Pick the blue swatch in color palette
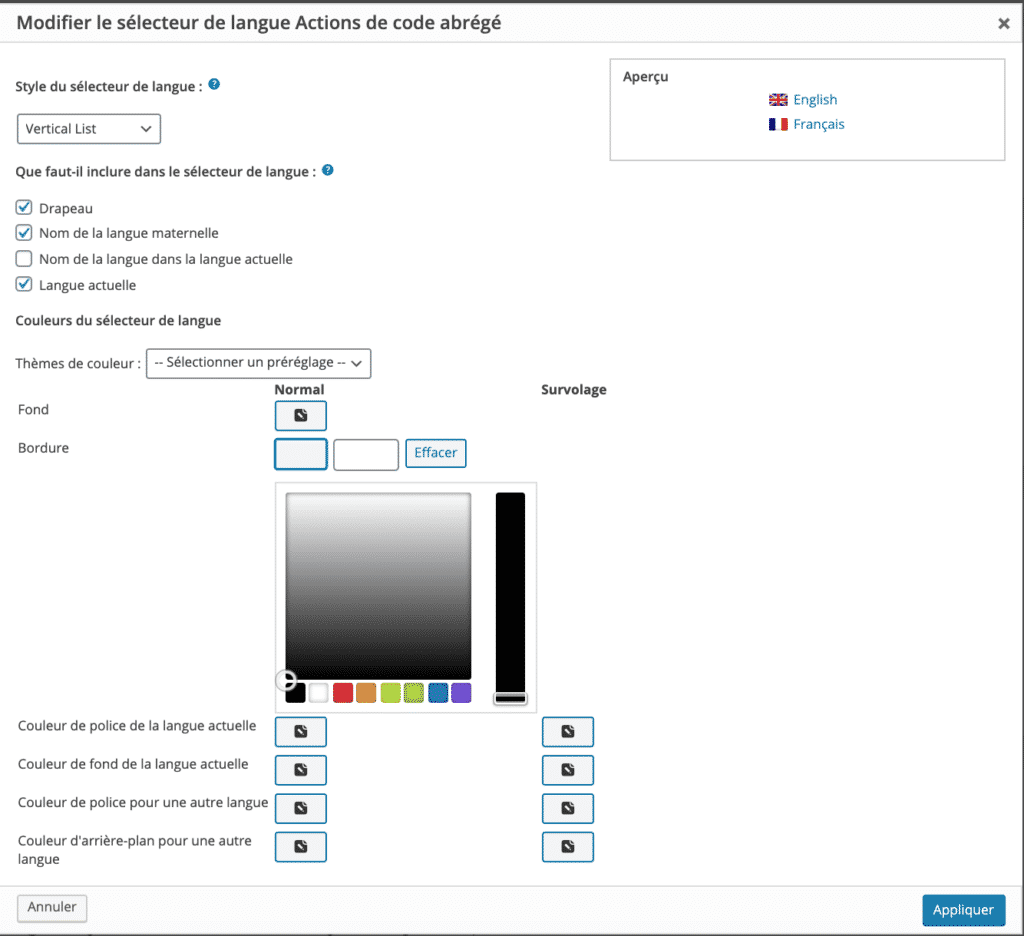1024x936 pixels. (x=438, y=693)
